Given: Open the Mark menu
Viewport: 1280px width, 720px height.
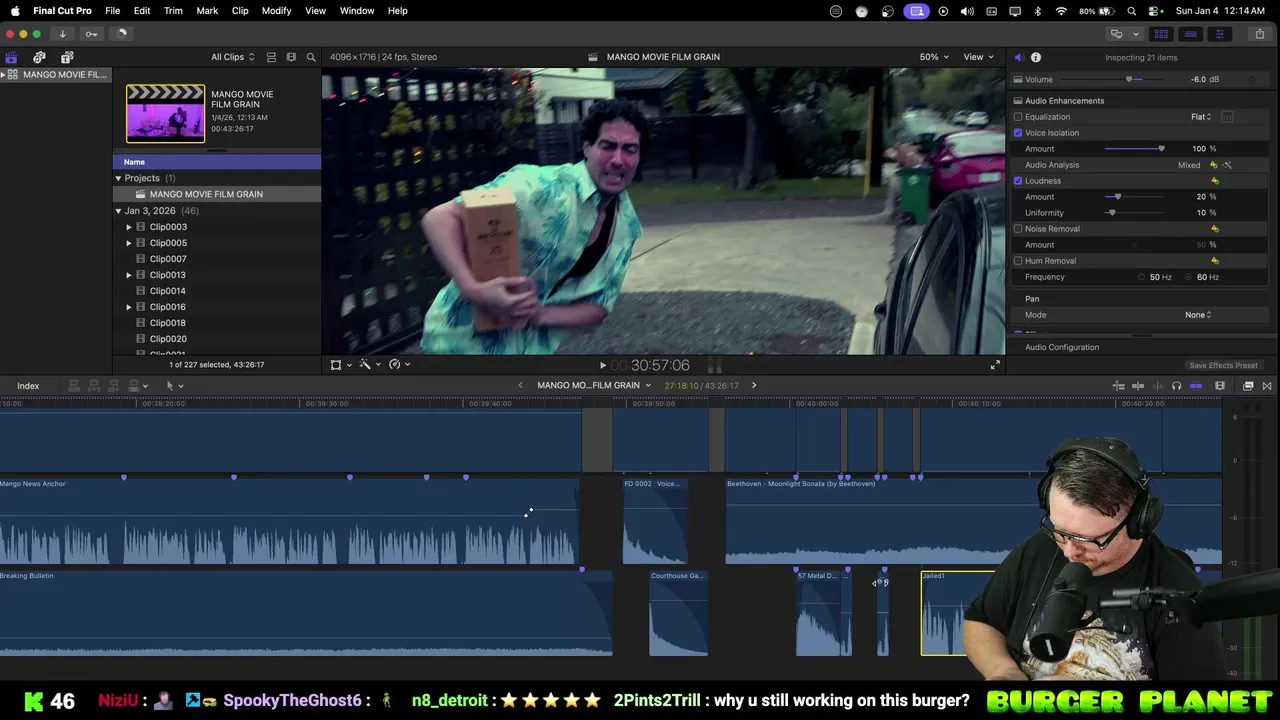Looking at the screenshot, I should tap(207, 11).
